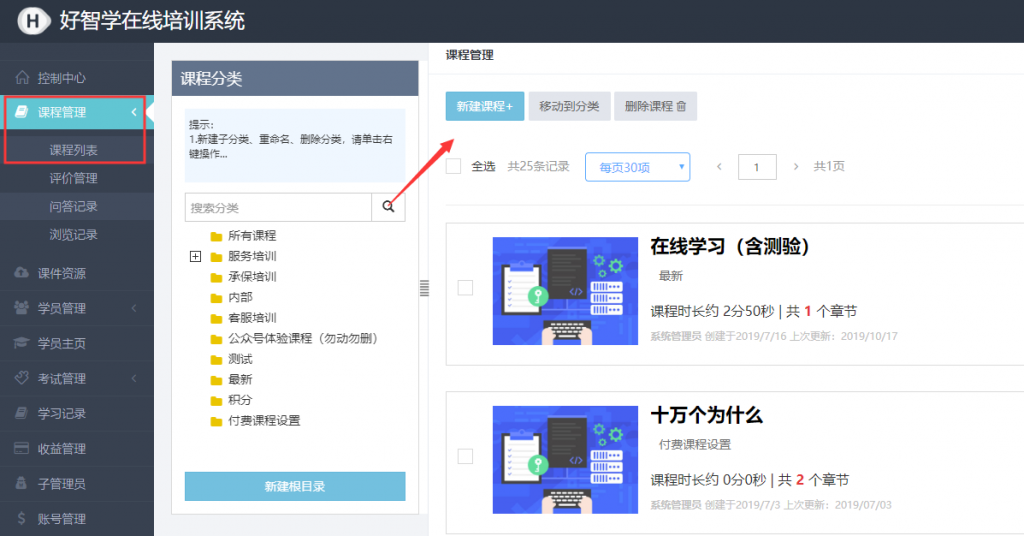The image size is (1024, 536).
Task: Click the folder icon of 公众号体验课程
Action: (x=216, y=339)
